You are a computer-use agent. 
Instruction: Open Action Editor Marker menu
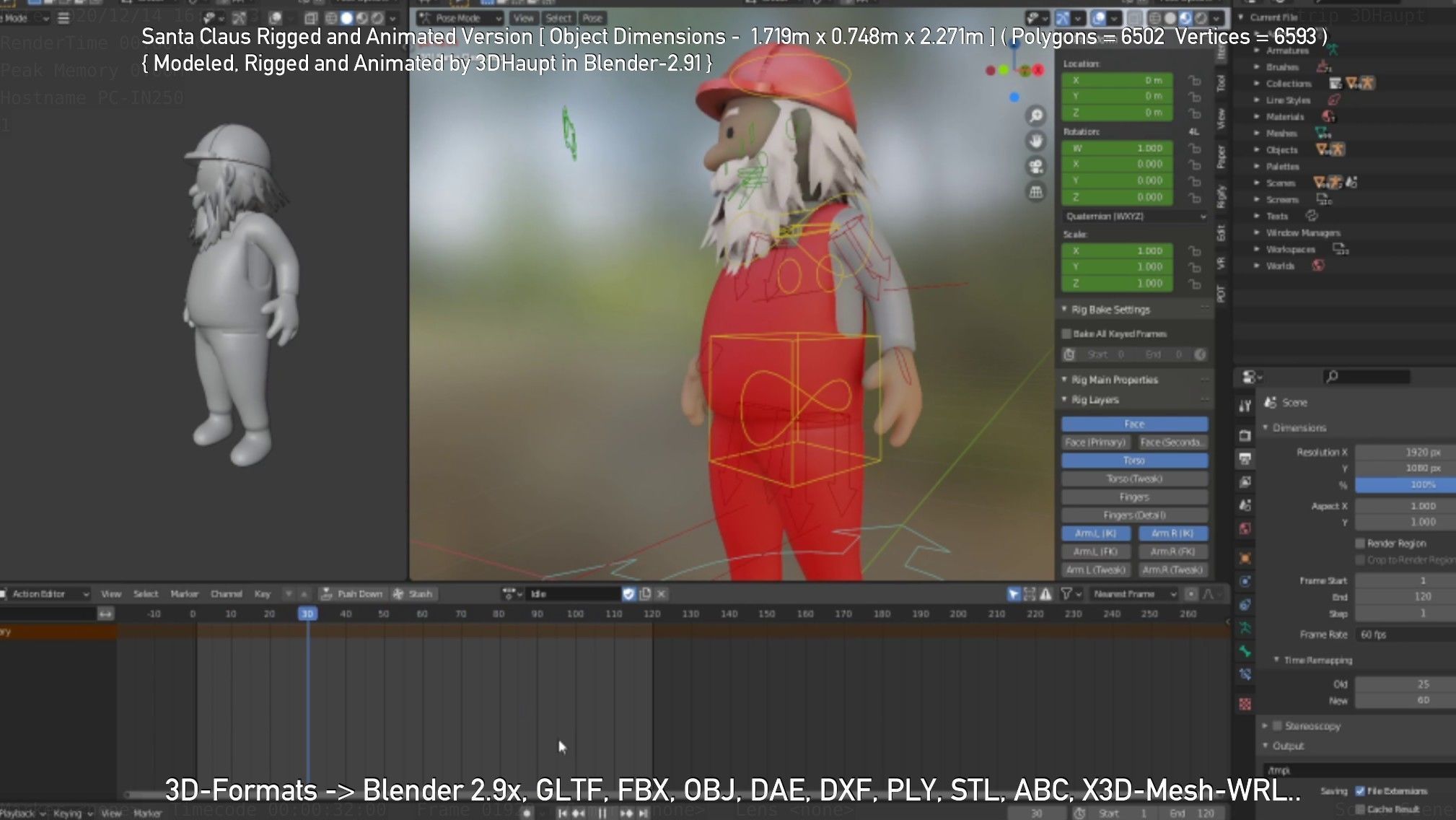coord(184,593)
